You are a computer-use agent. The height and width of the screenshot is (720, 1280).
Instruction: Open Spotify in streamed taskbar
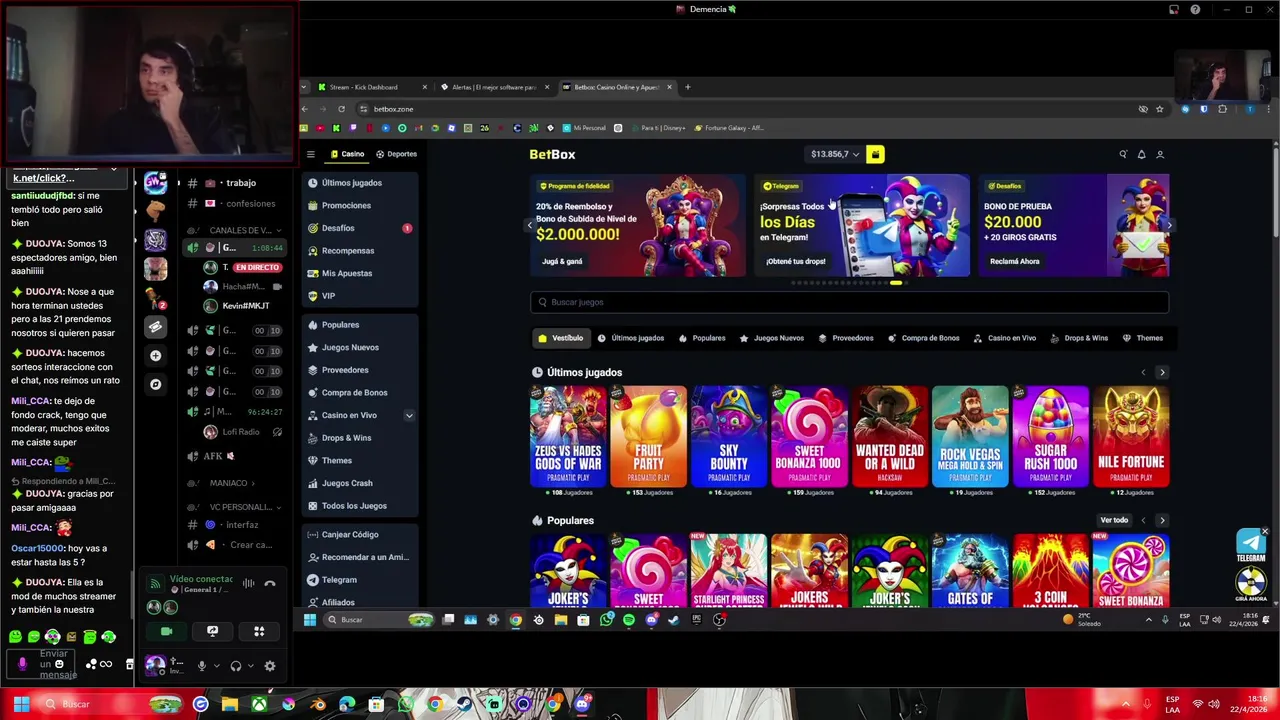point(628,620)
